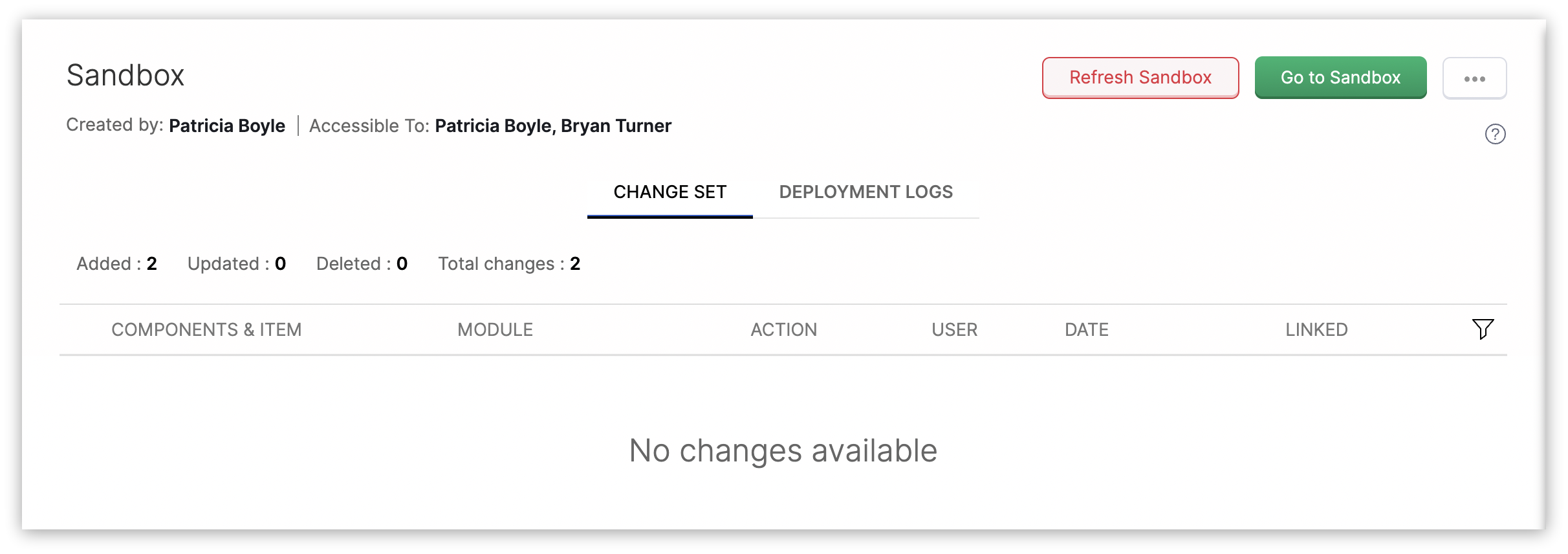Click the Module column header
The width and height of the screenshot is (1568, 554).
[495, 330]
